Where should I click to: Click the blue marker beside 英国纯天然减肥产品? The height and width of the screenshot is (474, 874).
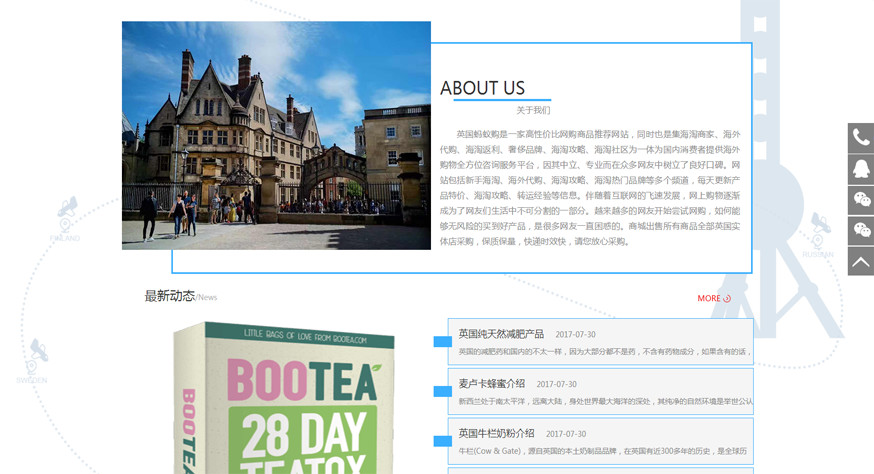click(x=443, y=342)
